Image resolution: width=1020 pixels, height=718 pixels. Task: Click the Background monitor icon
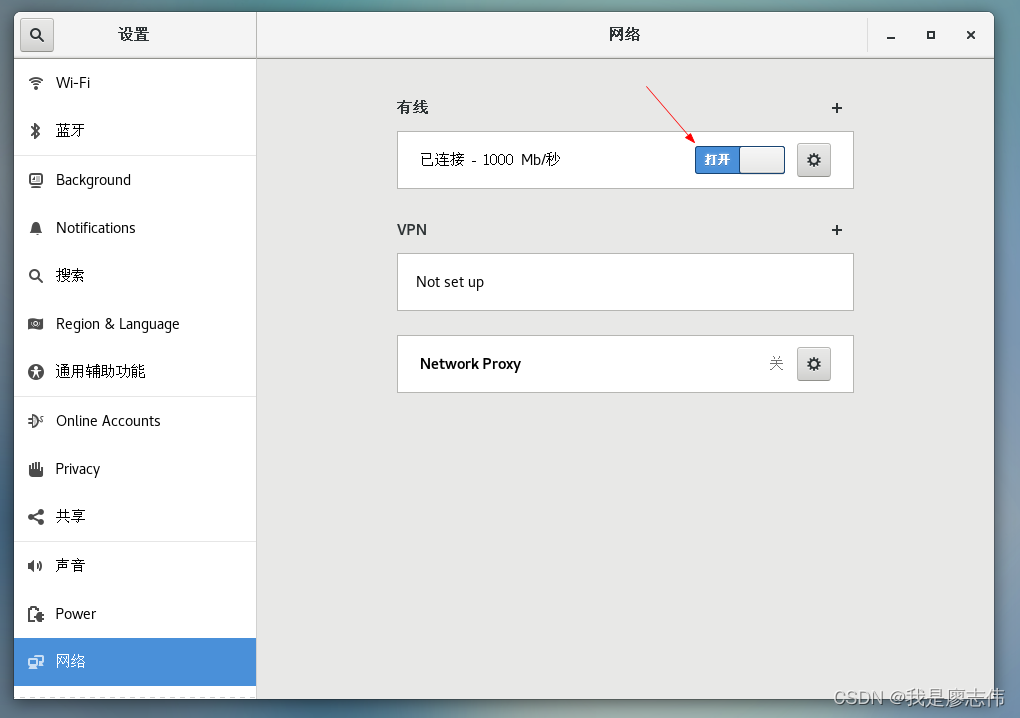[36, 180]
